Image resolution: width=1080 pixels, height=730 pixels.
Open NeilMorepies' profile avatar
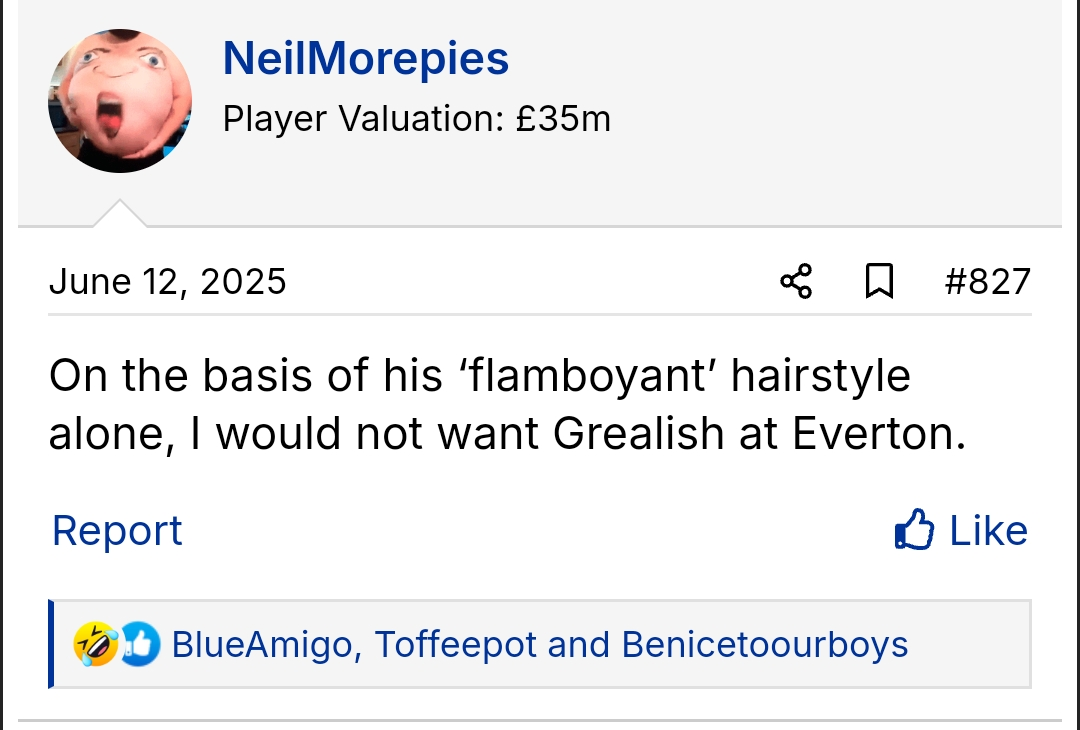pos(120,101)
